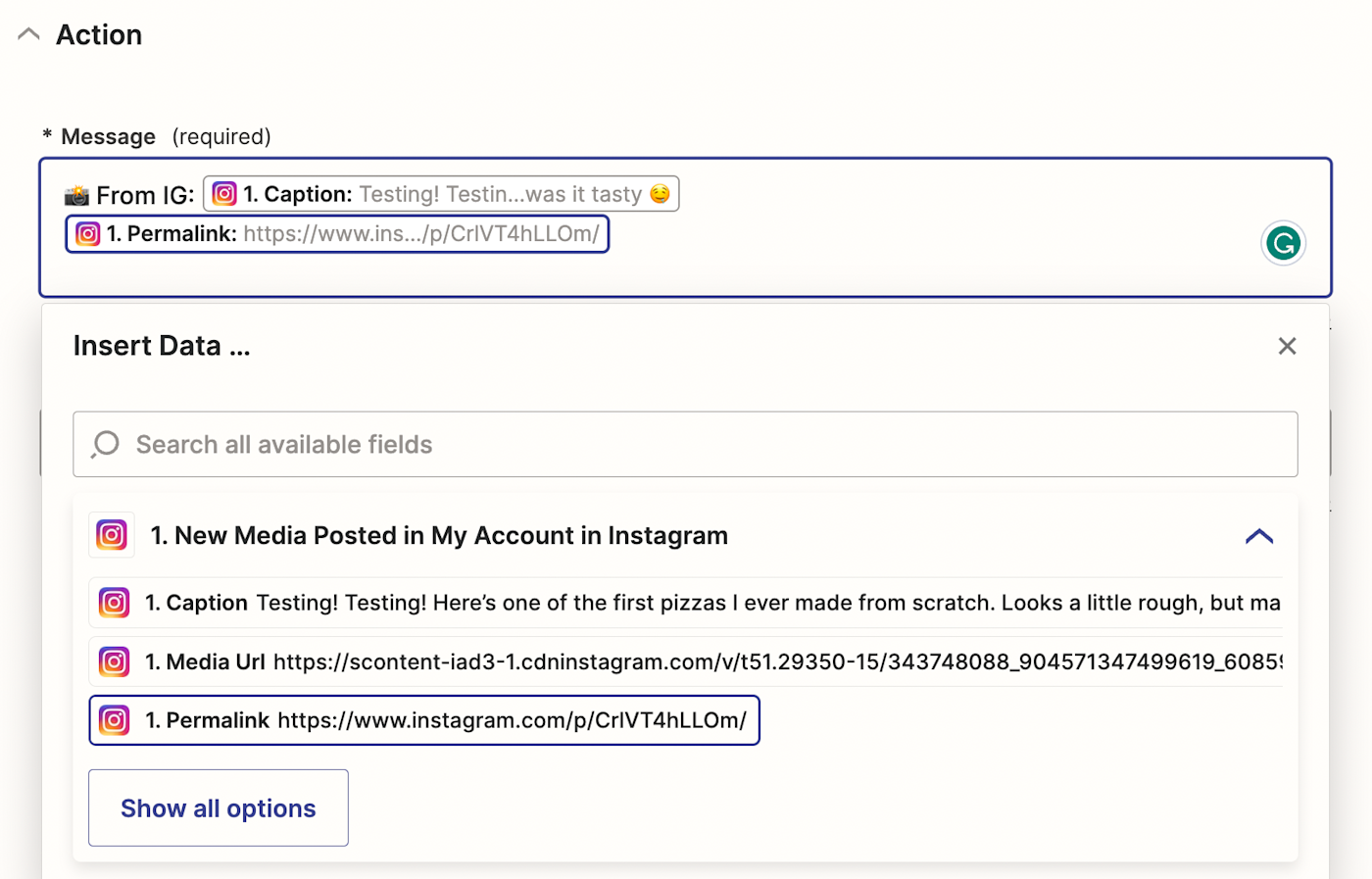Click the Grammarly icon in Message field

click(1283, 243)
